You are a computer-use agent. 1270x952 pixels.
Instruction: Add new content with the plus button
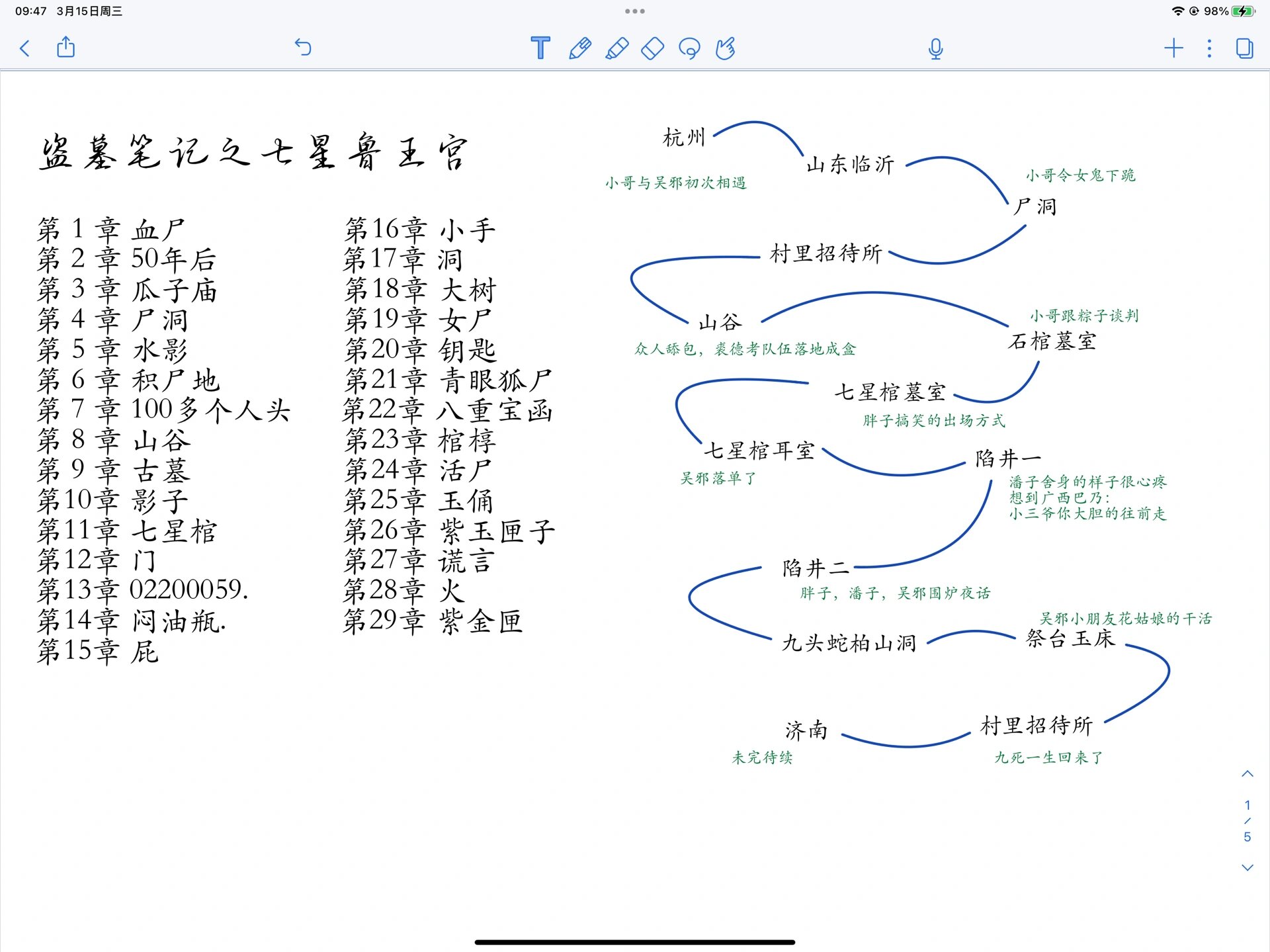[x=1173, y=48]
